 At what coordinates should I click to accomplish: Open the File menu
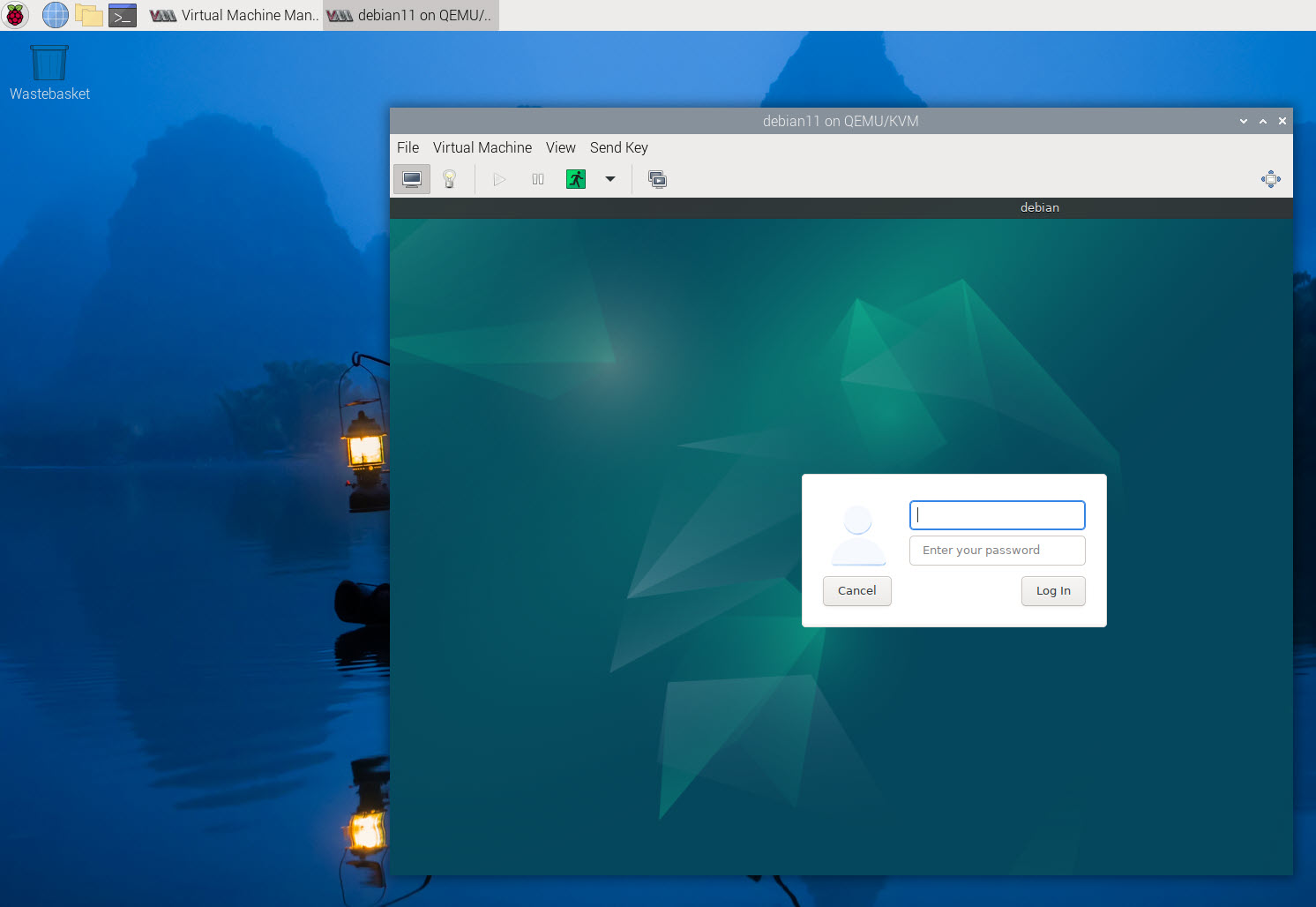[x=408, y=147]
